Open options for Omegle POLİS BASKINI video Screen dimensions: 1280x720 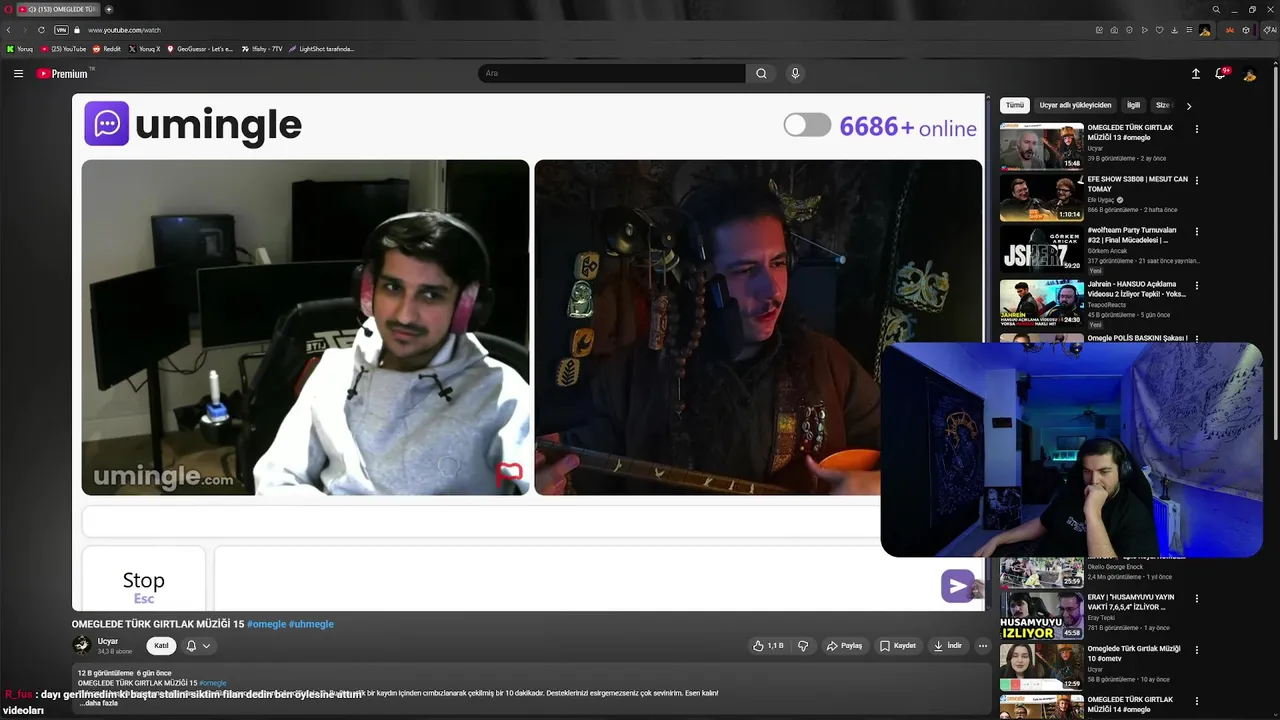tap(1196, 339)
